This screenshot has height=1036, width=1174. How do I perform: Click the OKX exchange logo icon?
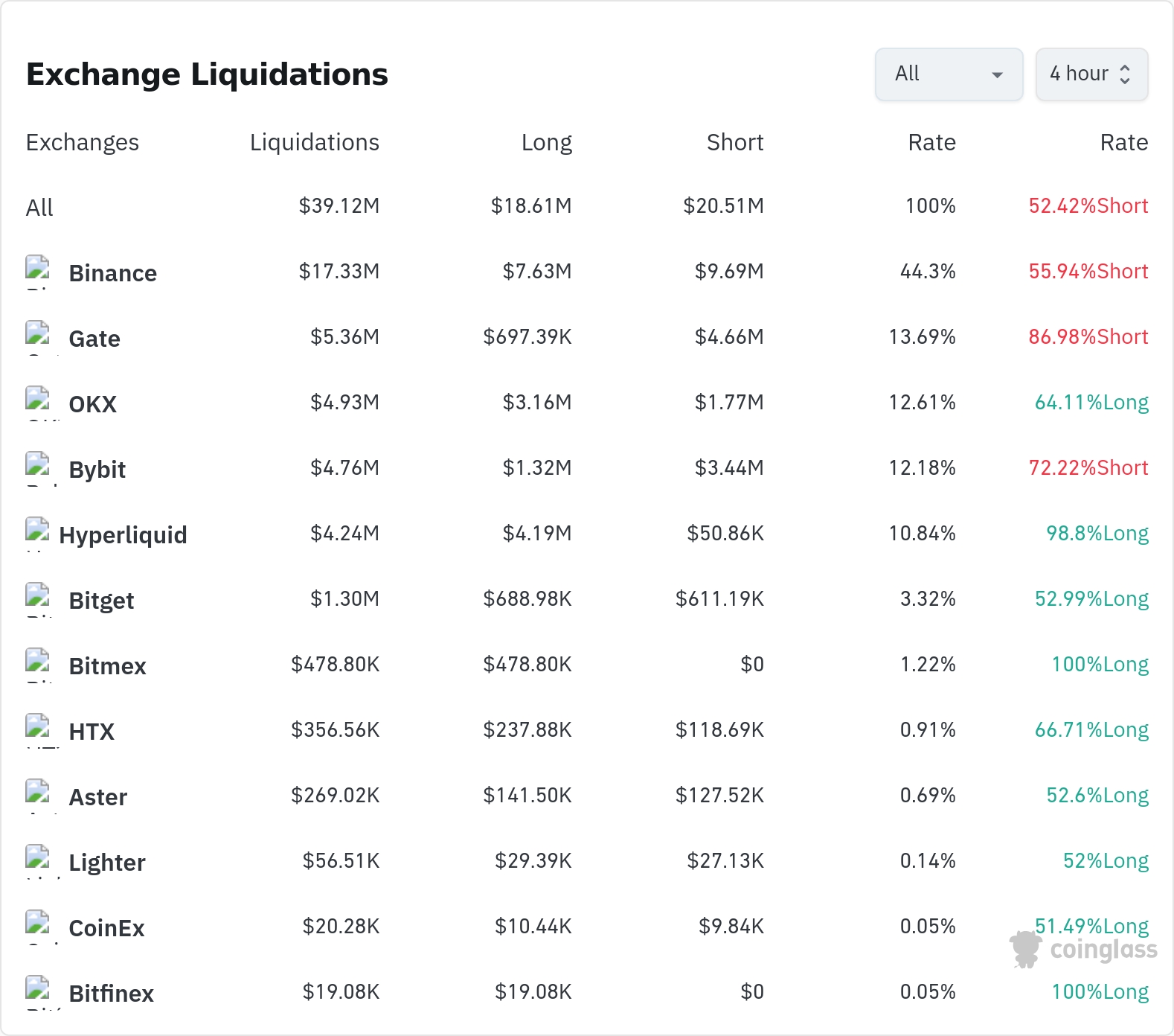(37, 403)
